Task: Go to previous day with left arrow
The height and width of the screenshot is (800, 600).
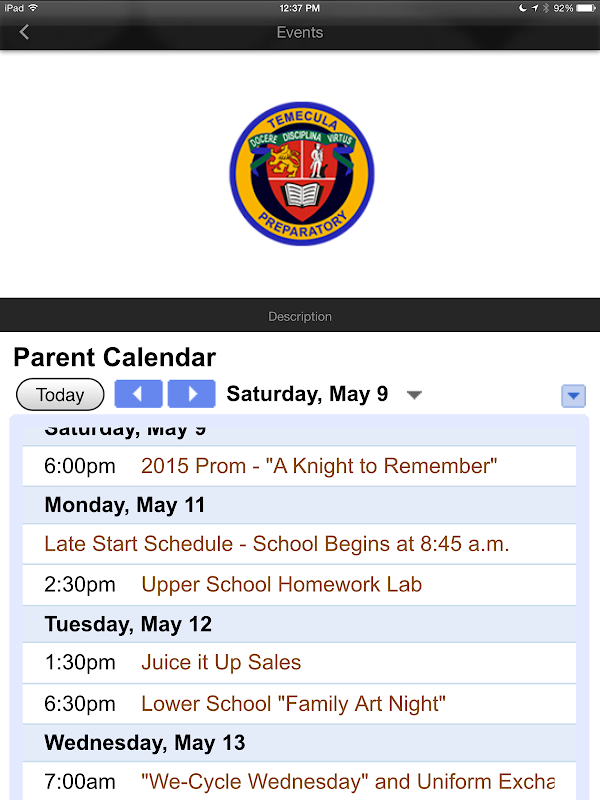Action: [x=138, y=394]
